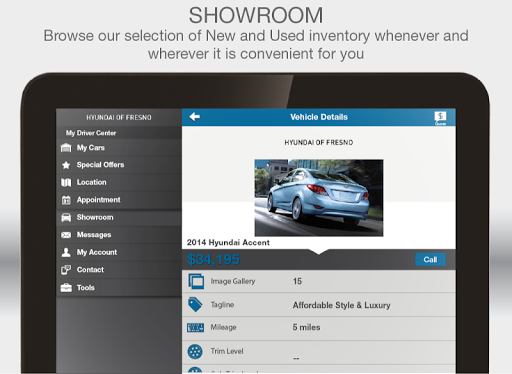View the blue Hyundai Accent photo
This screenshot has width=512, height=374.
click(x=319, y=198)
